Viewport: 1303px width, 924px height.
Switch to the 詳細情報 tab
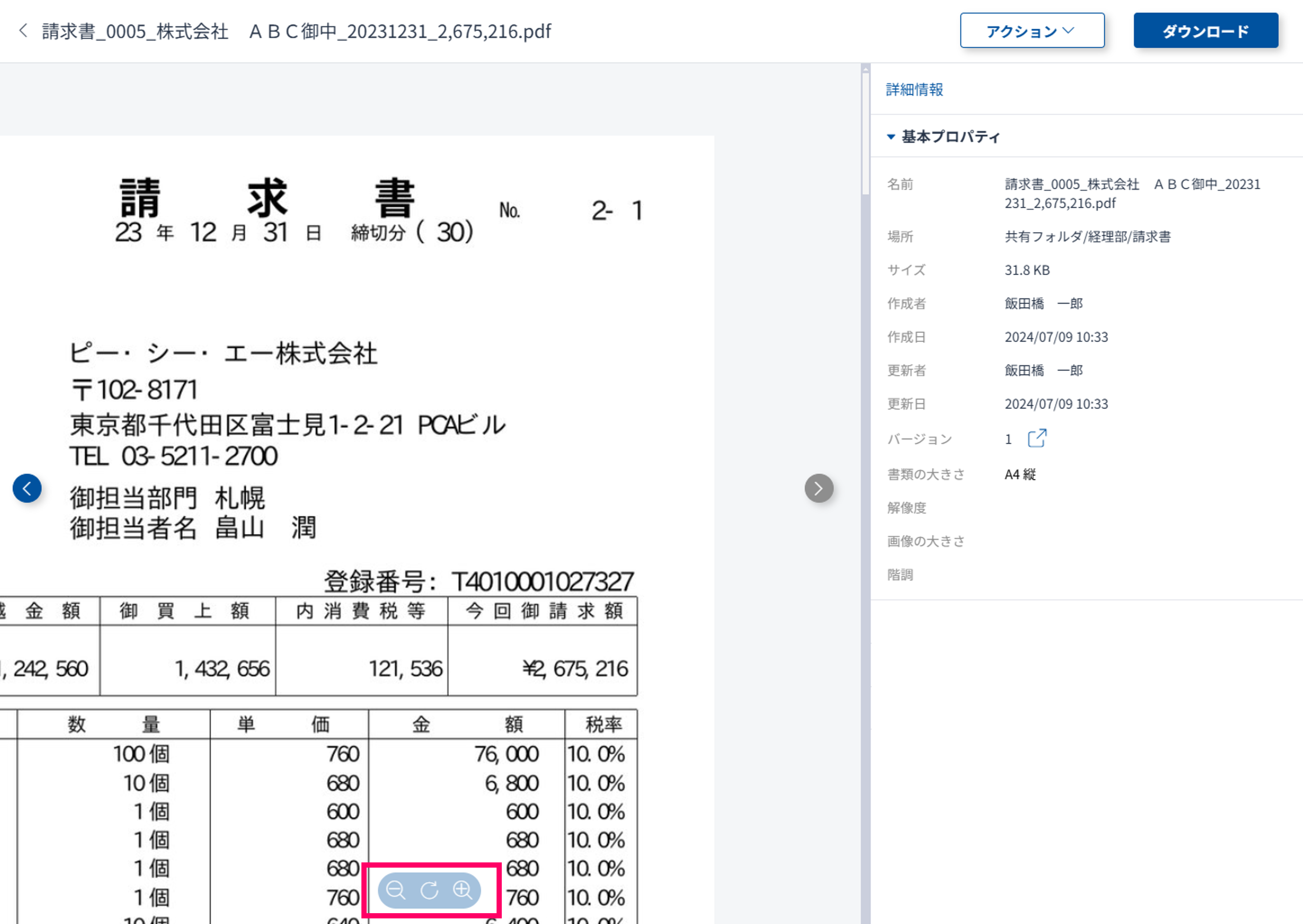(x=914, y=89)
